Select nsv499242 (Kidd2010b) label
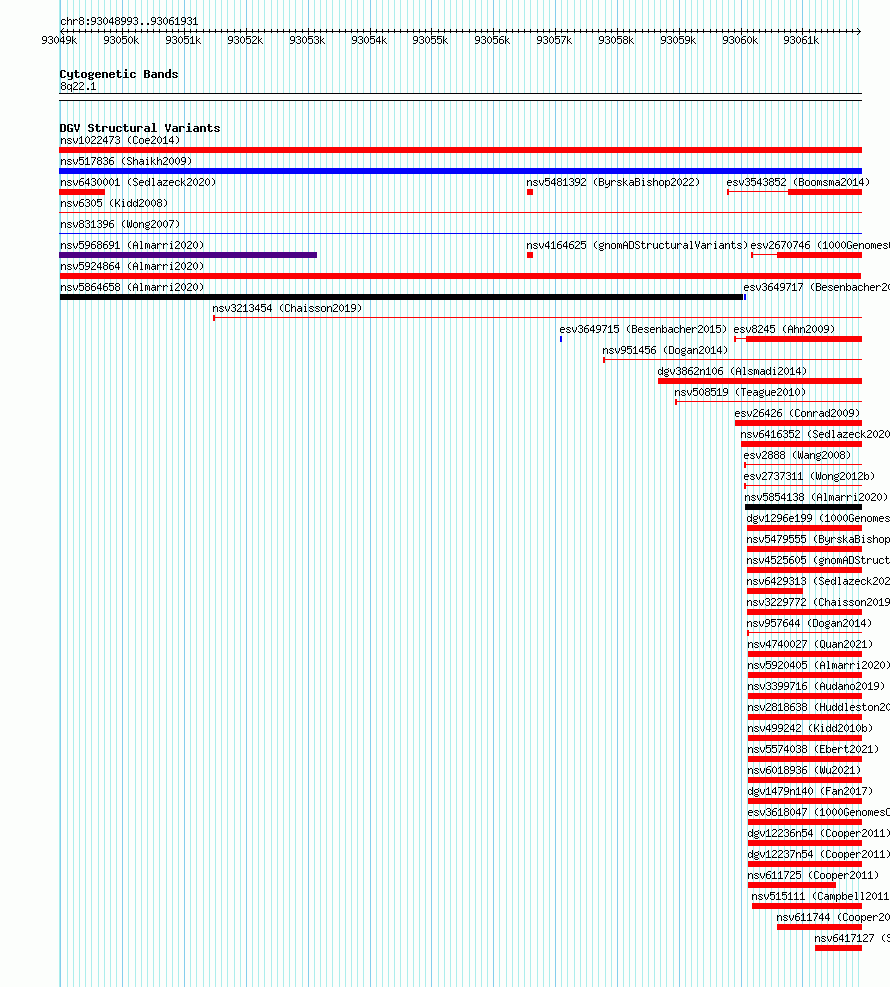This screenshot has height=987, width=890. 810,728
